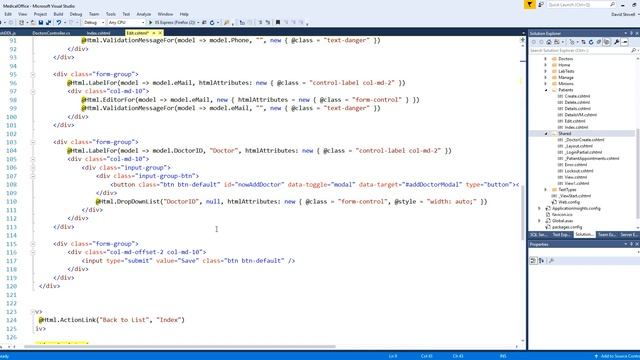Click the Quick Launch search box
640x360 pixels.
[x=581, y=4]
